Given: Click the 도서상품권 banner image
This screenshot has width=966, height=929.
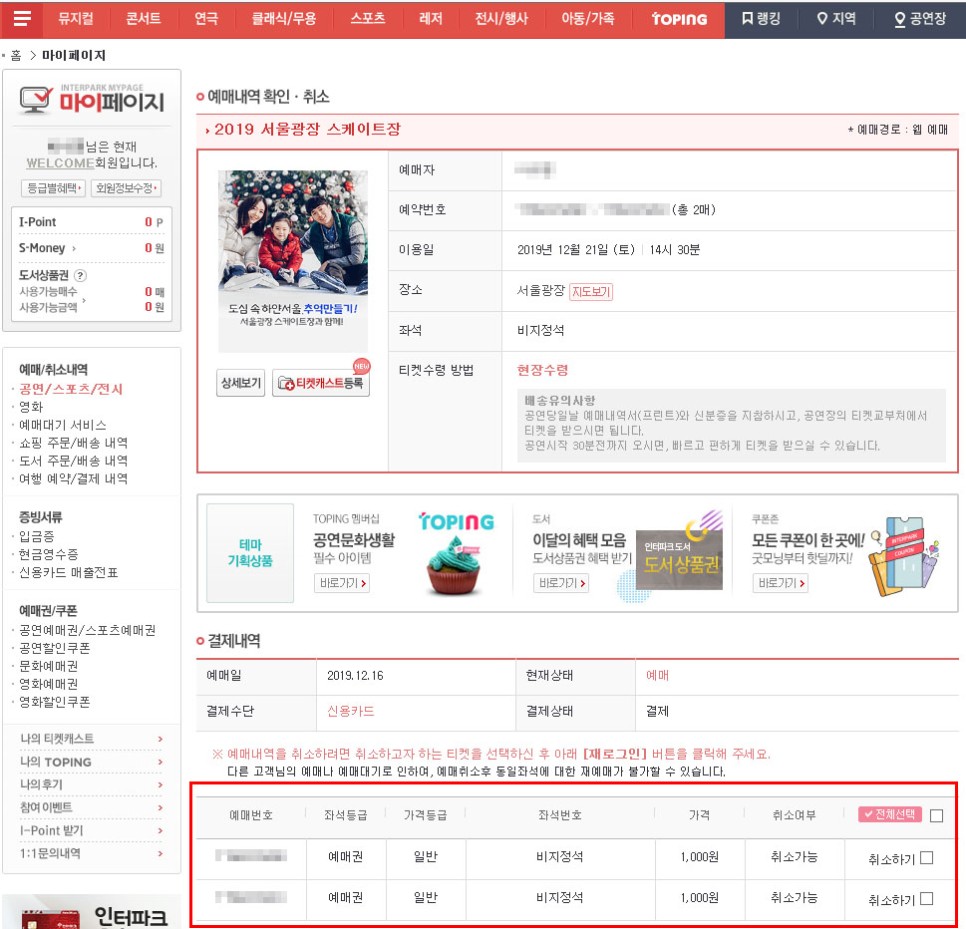Looking at the screenshot, I should click(x=678, y=559).
